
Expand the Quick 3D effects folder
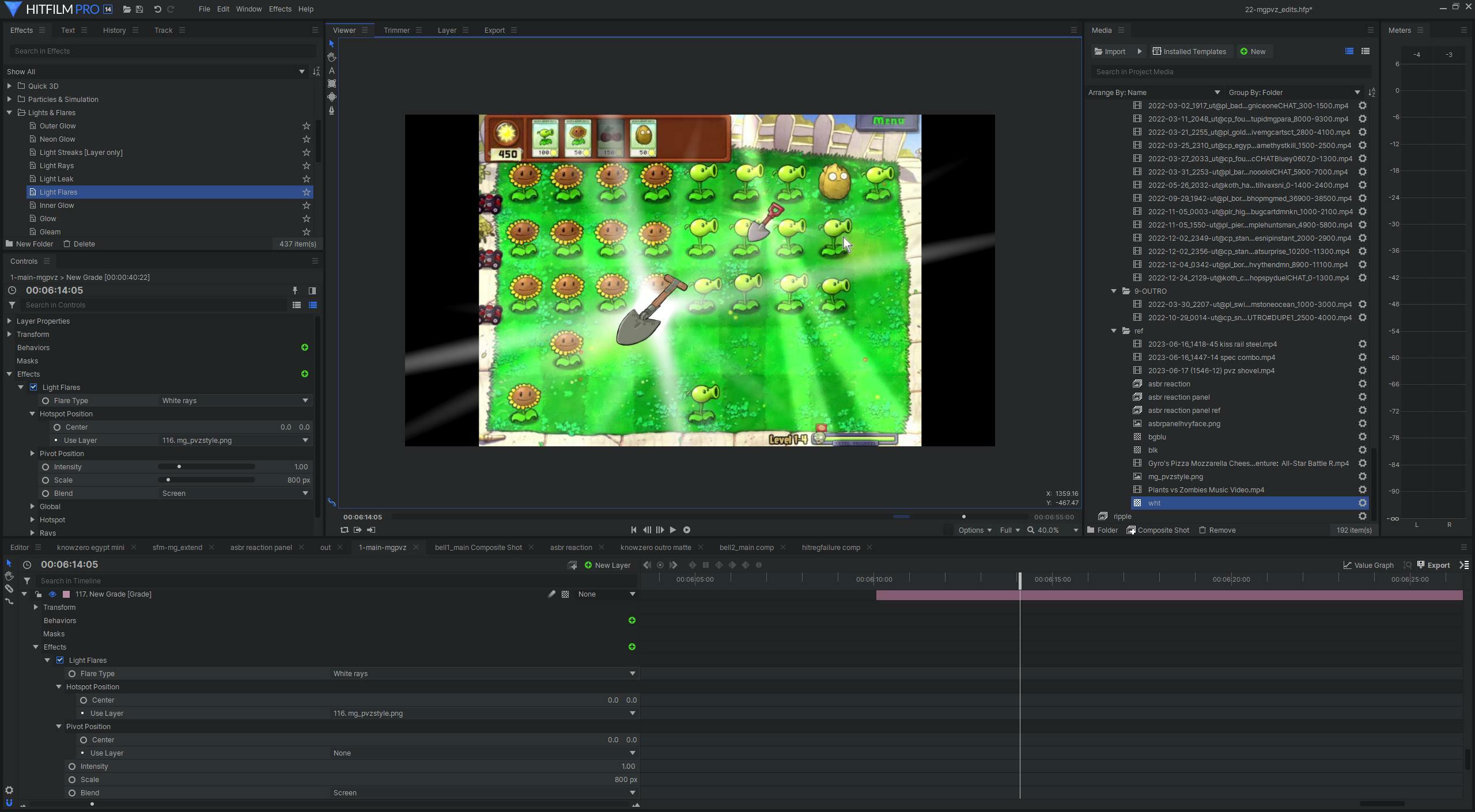[x=9, y=86]
